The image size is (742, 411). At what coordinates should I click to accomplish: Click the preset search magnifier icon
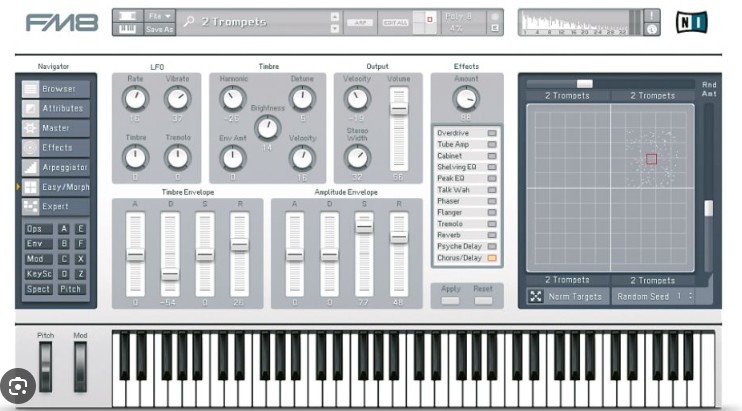pos(189,21)
